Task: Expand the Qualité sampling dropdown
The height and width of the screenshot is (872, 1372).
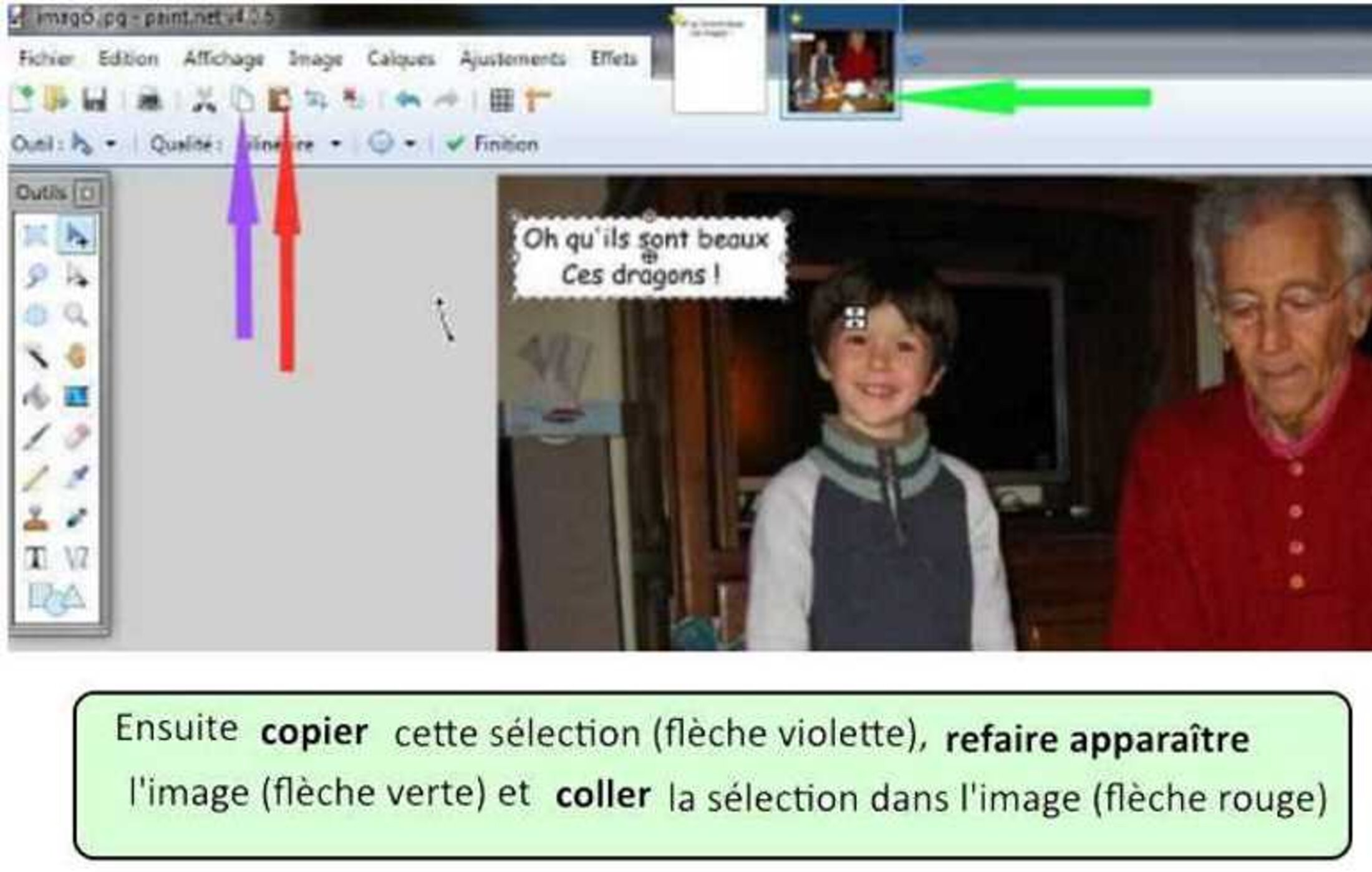Action: coord(336,144)
